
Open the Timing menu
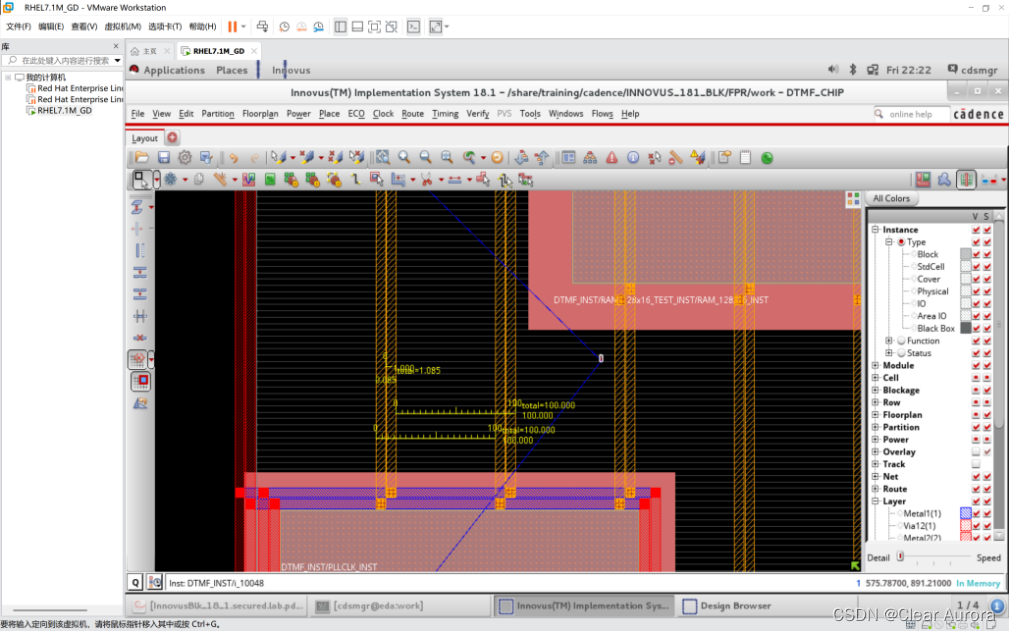(x=445, y=114)
